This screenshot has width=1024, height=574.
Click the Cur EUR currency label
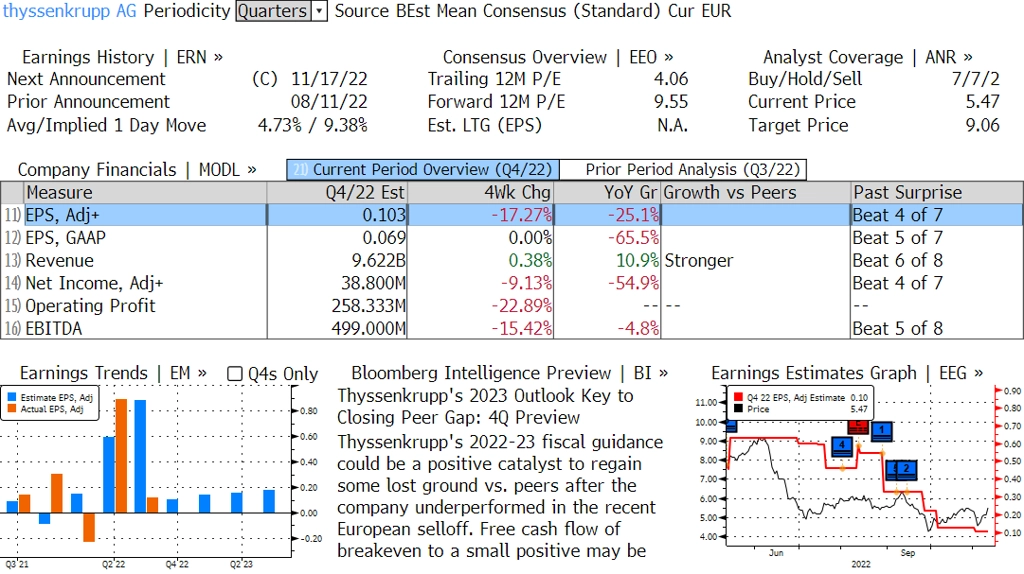[x=699, y=11]
